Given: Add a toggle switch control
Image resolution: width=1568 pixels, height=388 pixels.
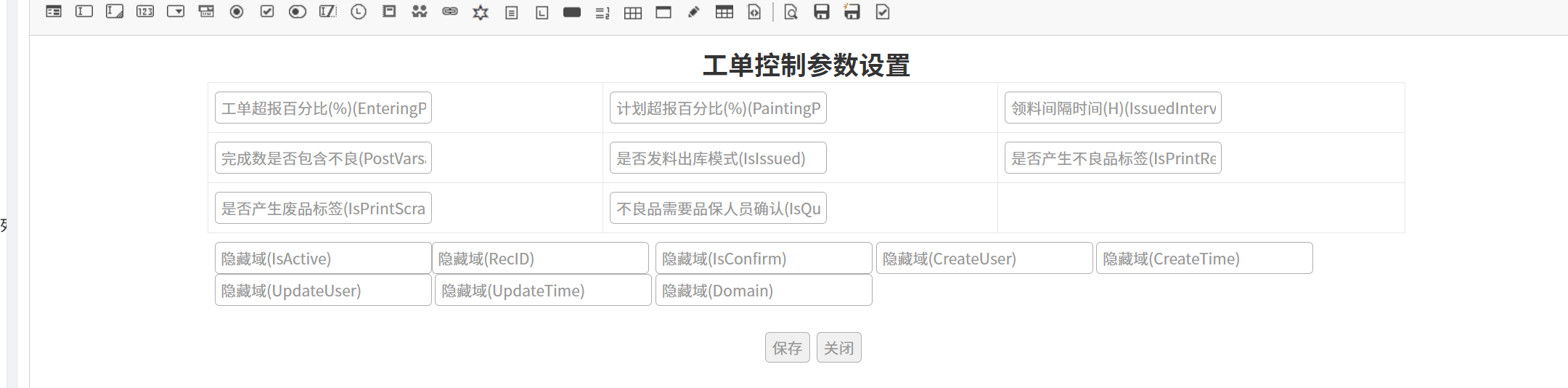Looking at the screenshot, I should [297, 12].
